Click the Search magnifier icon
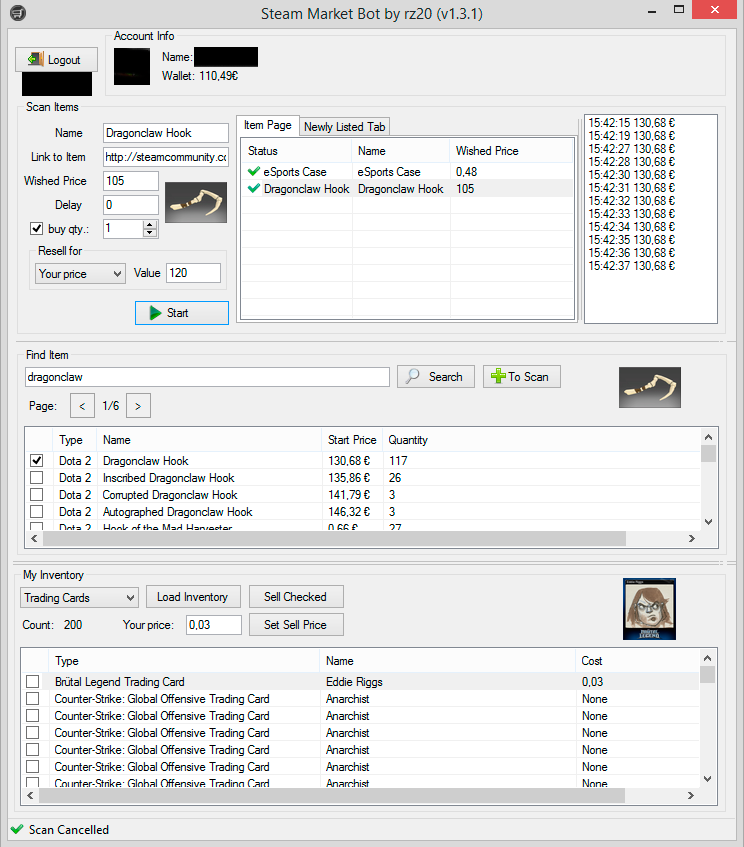Viewport: 744px width, 847px height. [413, 376]
